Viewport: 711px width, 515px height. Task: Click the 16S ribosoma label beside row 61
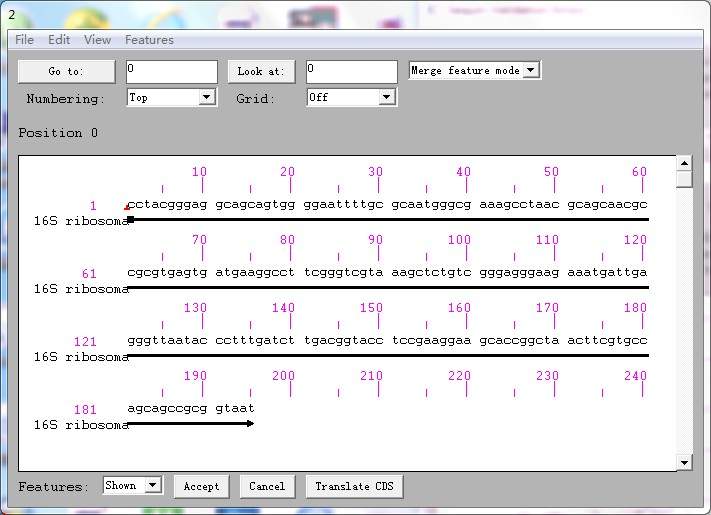81,289
